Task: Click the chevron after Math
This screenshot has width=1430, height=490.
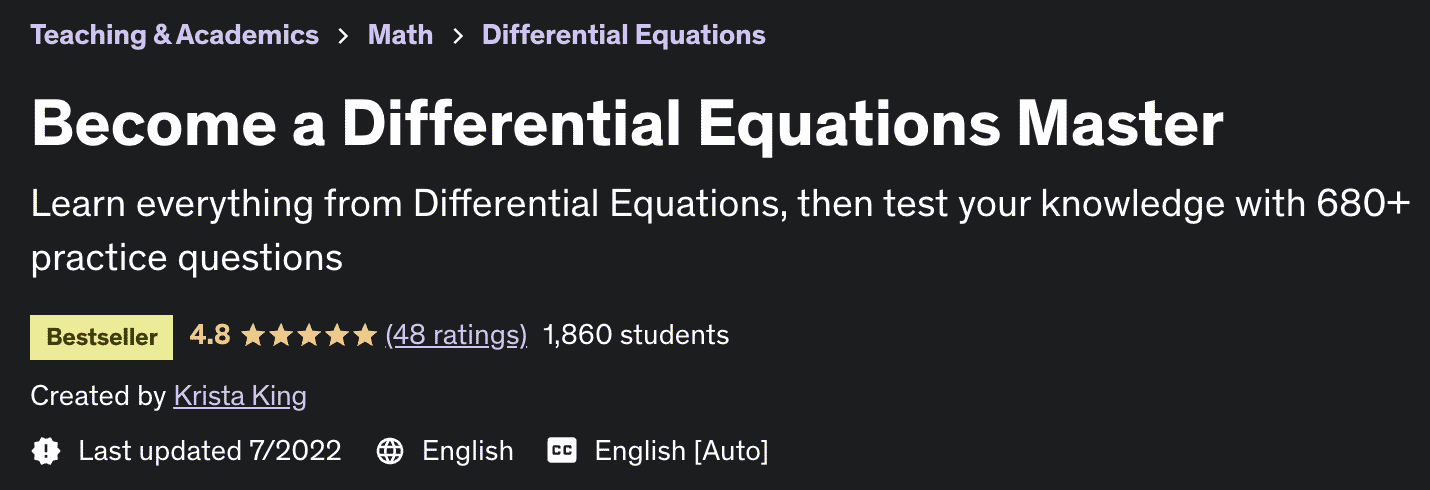Action: [x=458, y=36]
